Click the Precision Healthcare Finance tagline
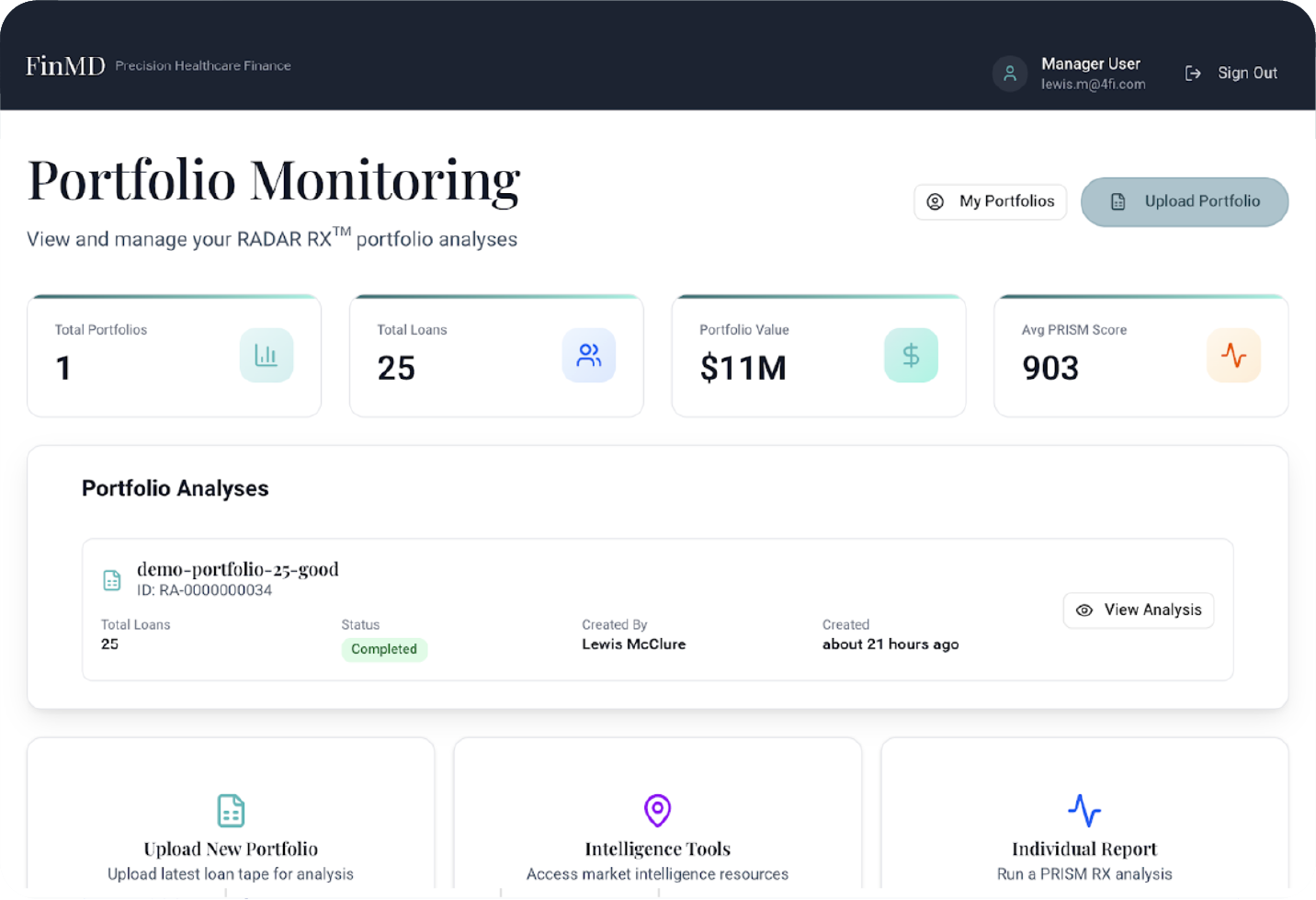 [x=203, y=66]
